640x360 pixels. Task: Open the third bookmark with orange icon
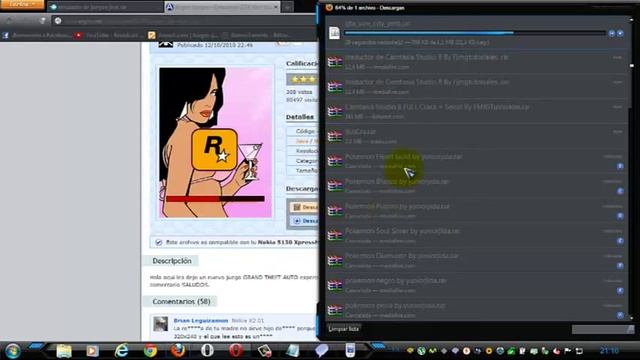[x=184, y=36]
